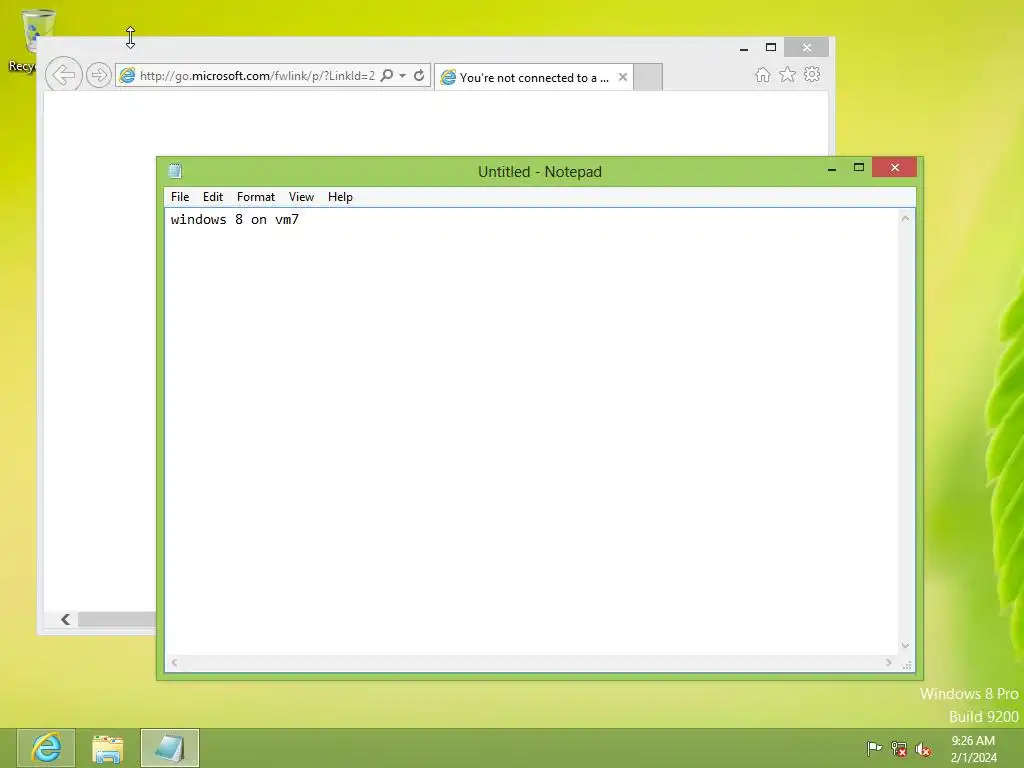Click Notepad vertical scrollbar down arrow
This screenshot has height=768, width=1024.
coord(905,645)
